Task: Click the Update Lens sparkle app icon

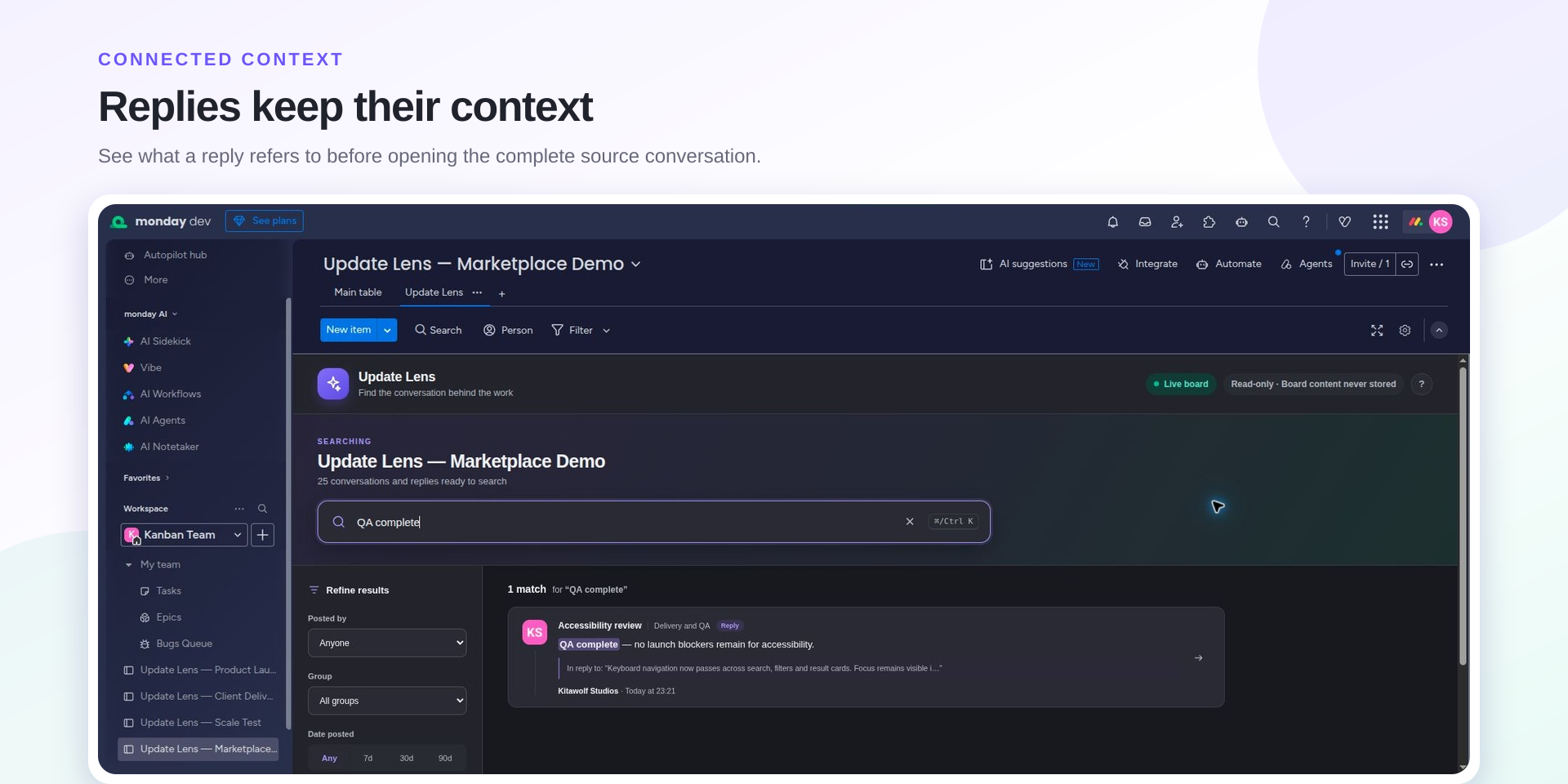Action: pyautogui.click(x=333, y=384)
